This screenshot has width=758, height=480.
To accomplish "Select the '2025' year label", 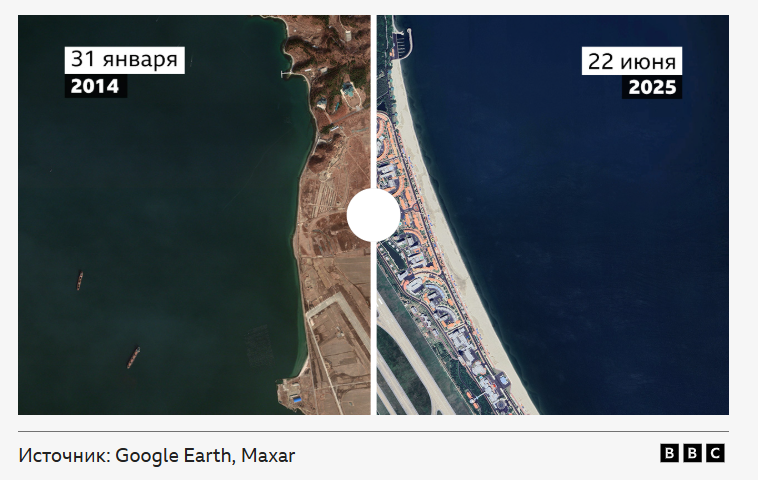I will coord(652,87).
